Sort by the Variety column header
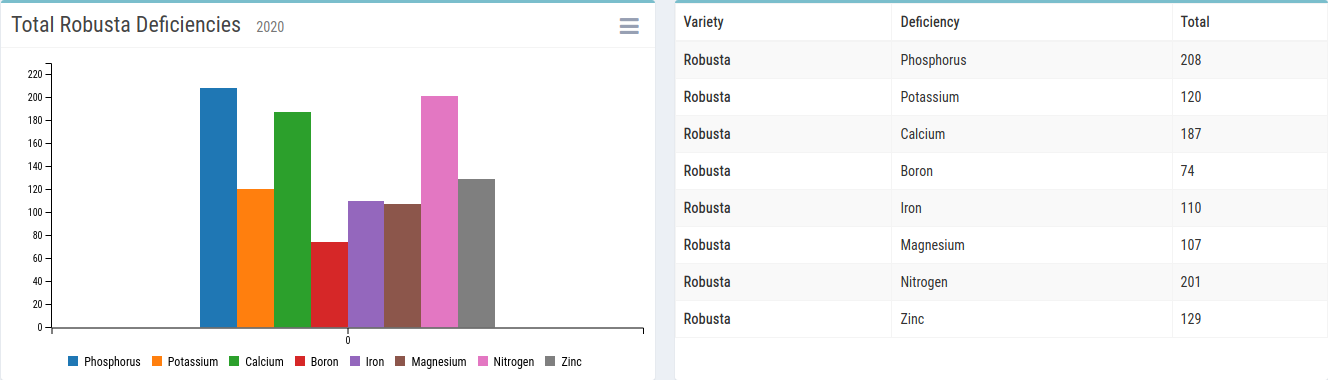Image resolution: width=1328 pixels, height=380 pixels. click(x=704, y=22)
